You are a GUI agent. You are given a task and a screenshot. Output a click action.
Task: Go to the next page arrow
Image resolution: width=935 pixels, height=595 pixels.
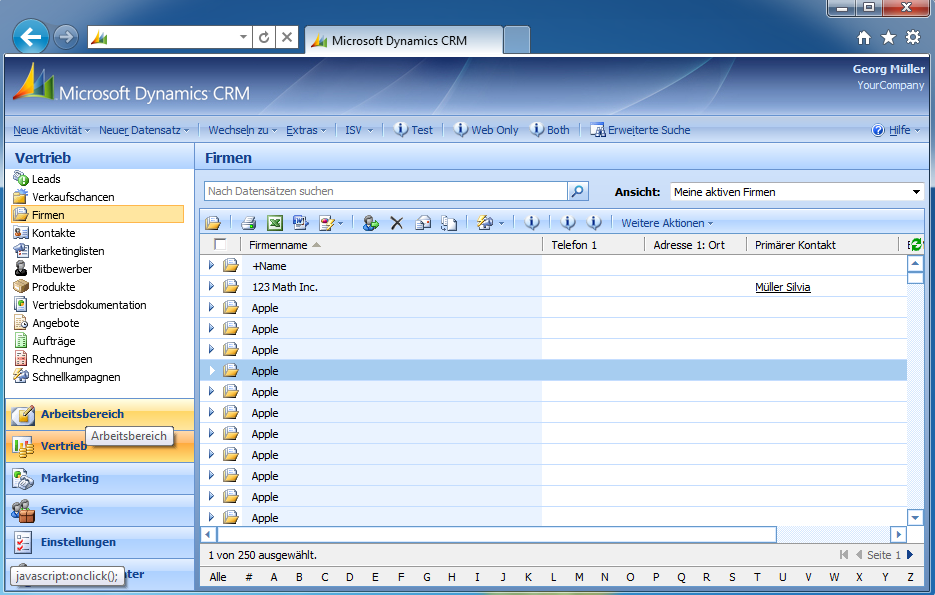(910, 554)
